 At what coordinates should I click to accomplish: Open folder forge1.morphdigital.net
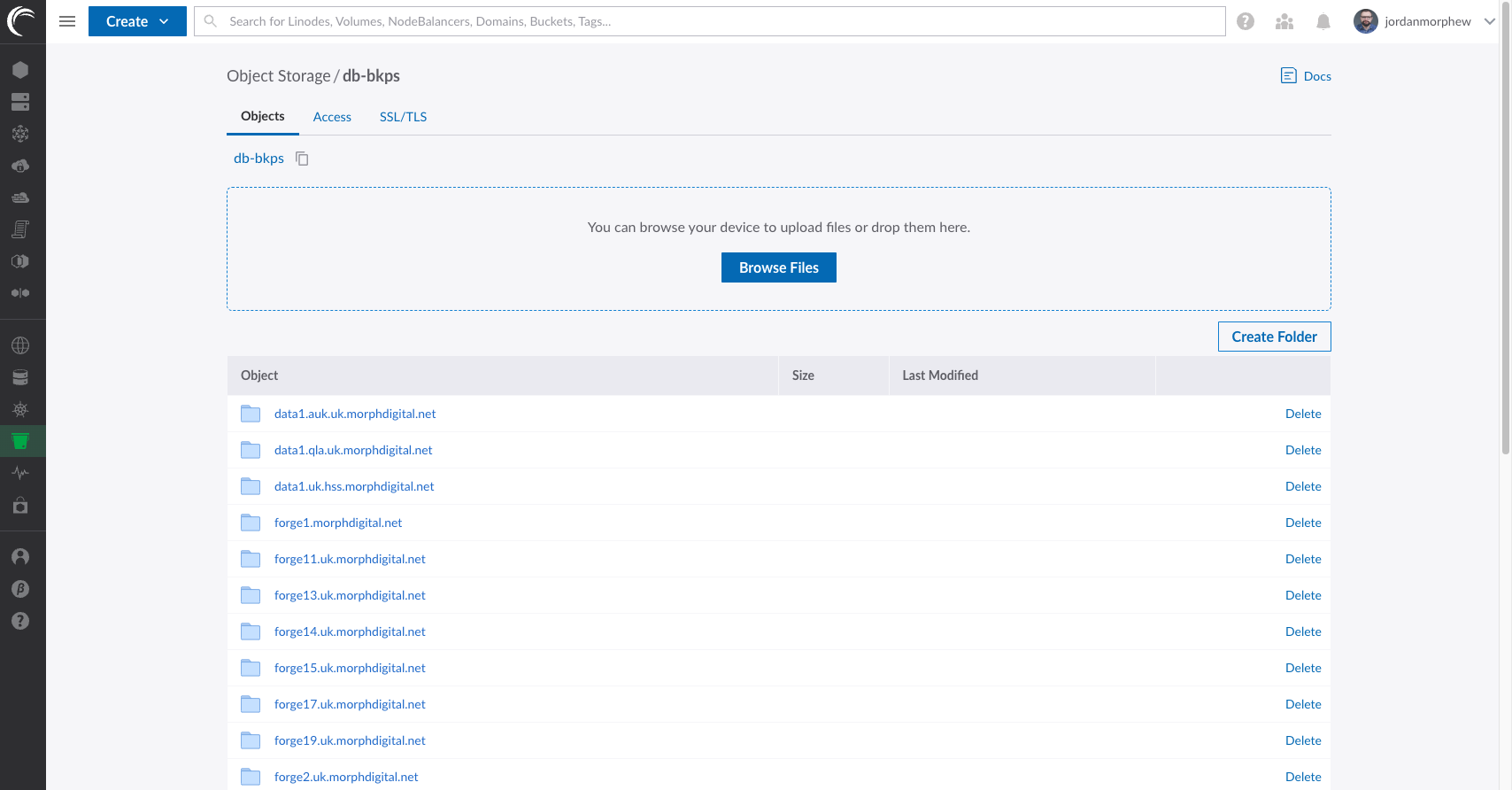click(338, 523)
